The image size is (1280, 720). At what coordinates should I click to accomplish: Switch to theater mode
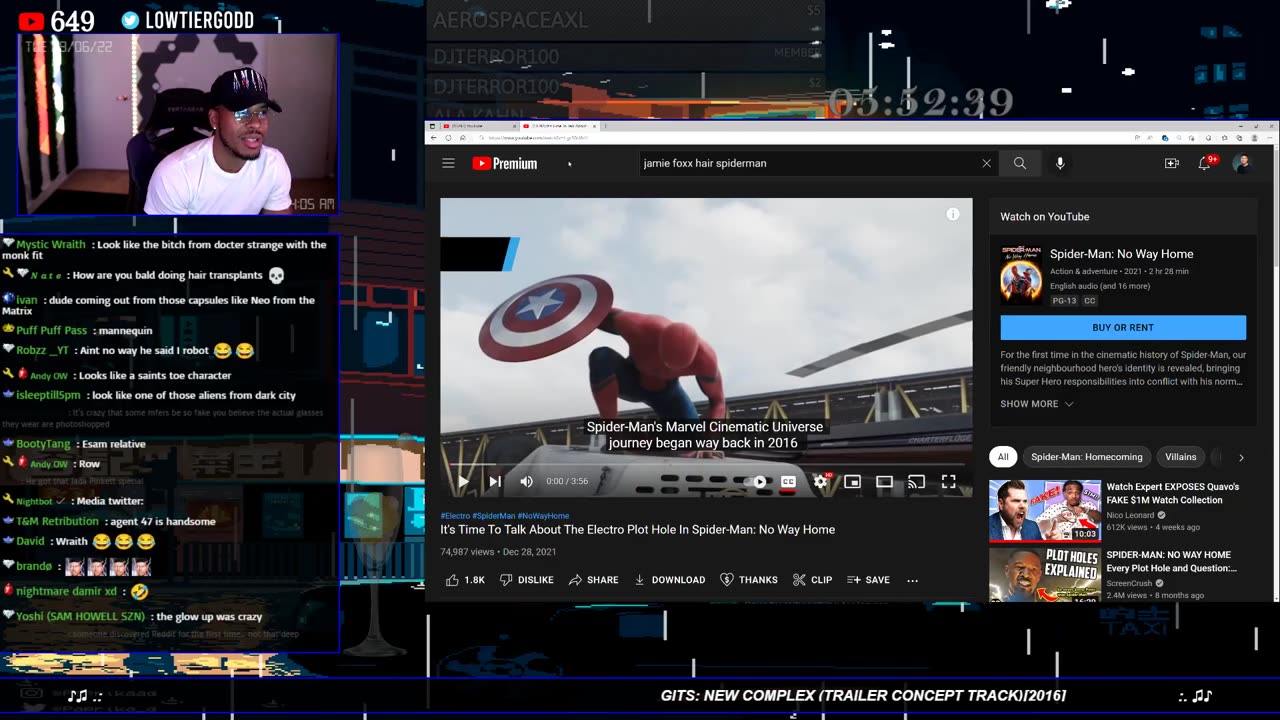click(884, 481)
